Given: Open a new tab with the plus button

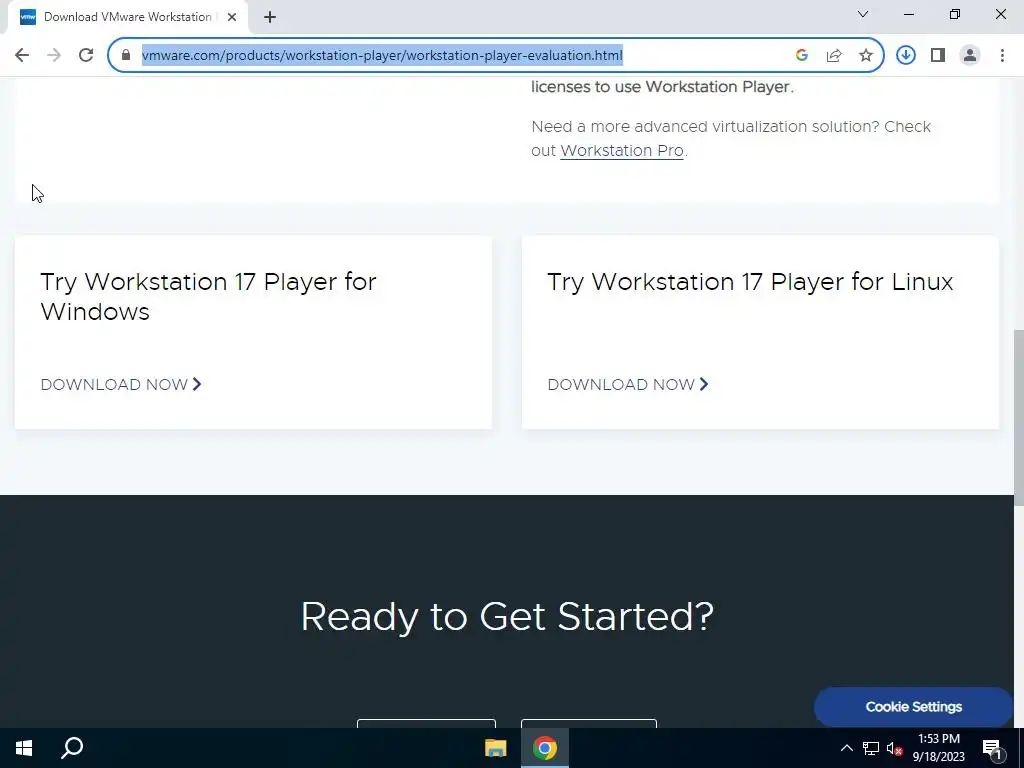Looking at the screenshot, I should 270,17.
